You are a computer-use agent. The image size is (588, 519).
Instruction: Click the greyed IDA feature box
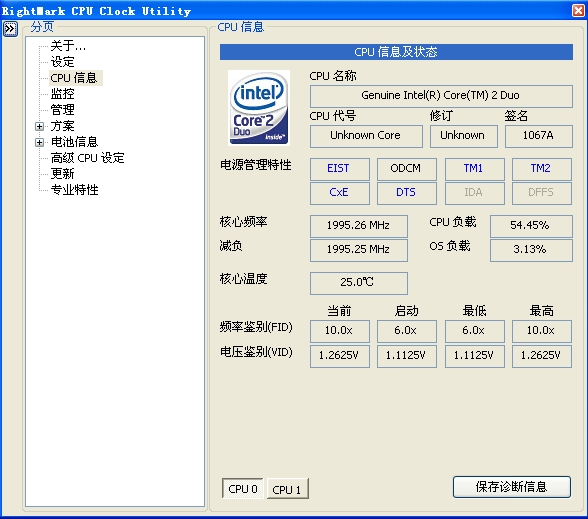tap(474, 193)
